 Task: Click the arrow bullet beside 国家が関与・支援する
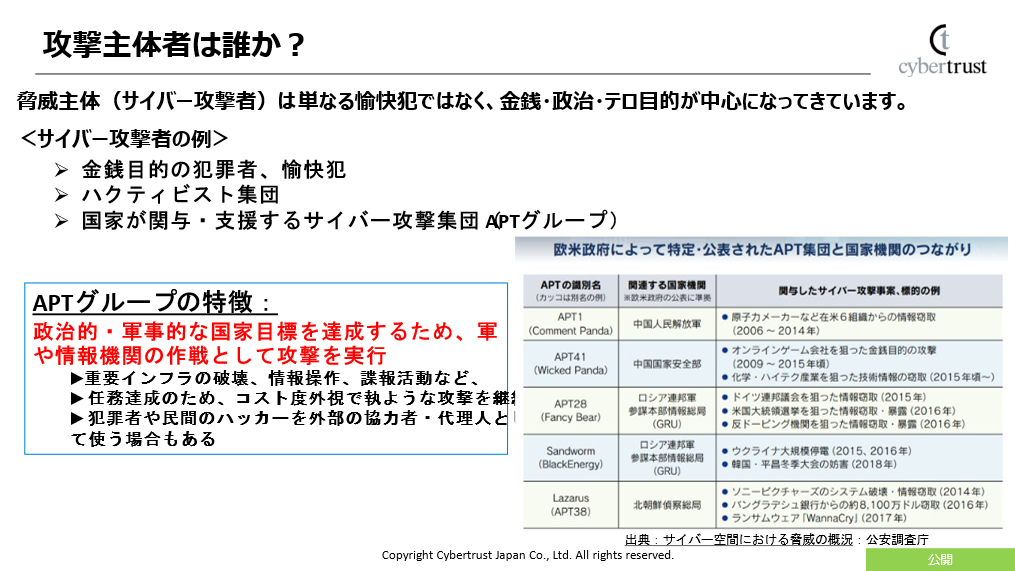[x=61, y=221]
